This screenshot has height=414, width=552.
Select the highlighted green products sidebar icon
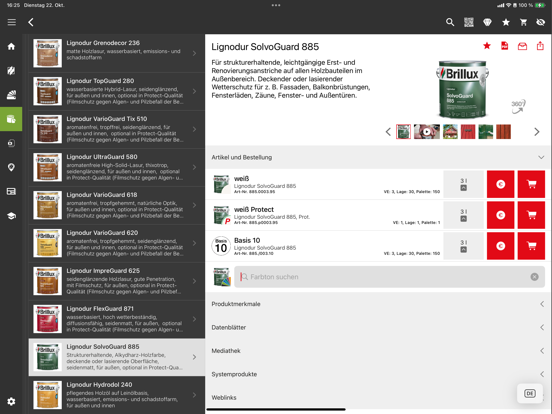(x=11, y=119)
